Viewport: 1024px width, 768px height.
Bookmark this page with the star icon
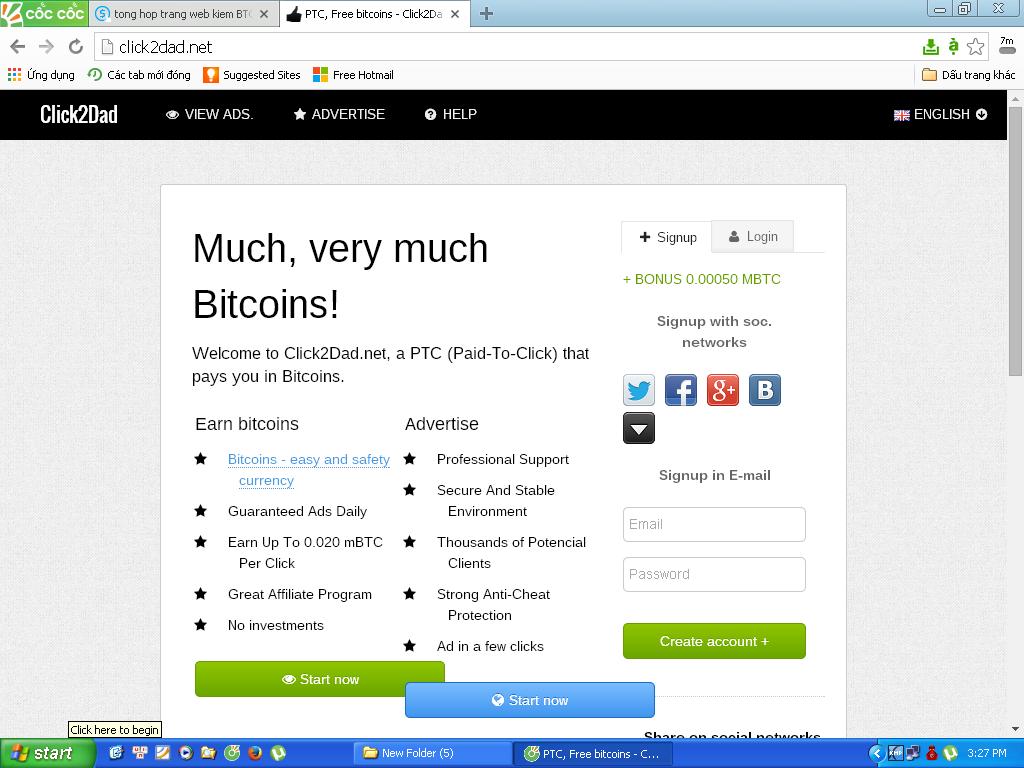[976, 46]
